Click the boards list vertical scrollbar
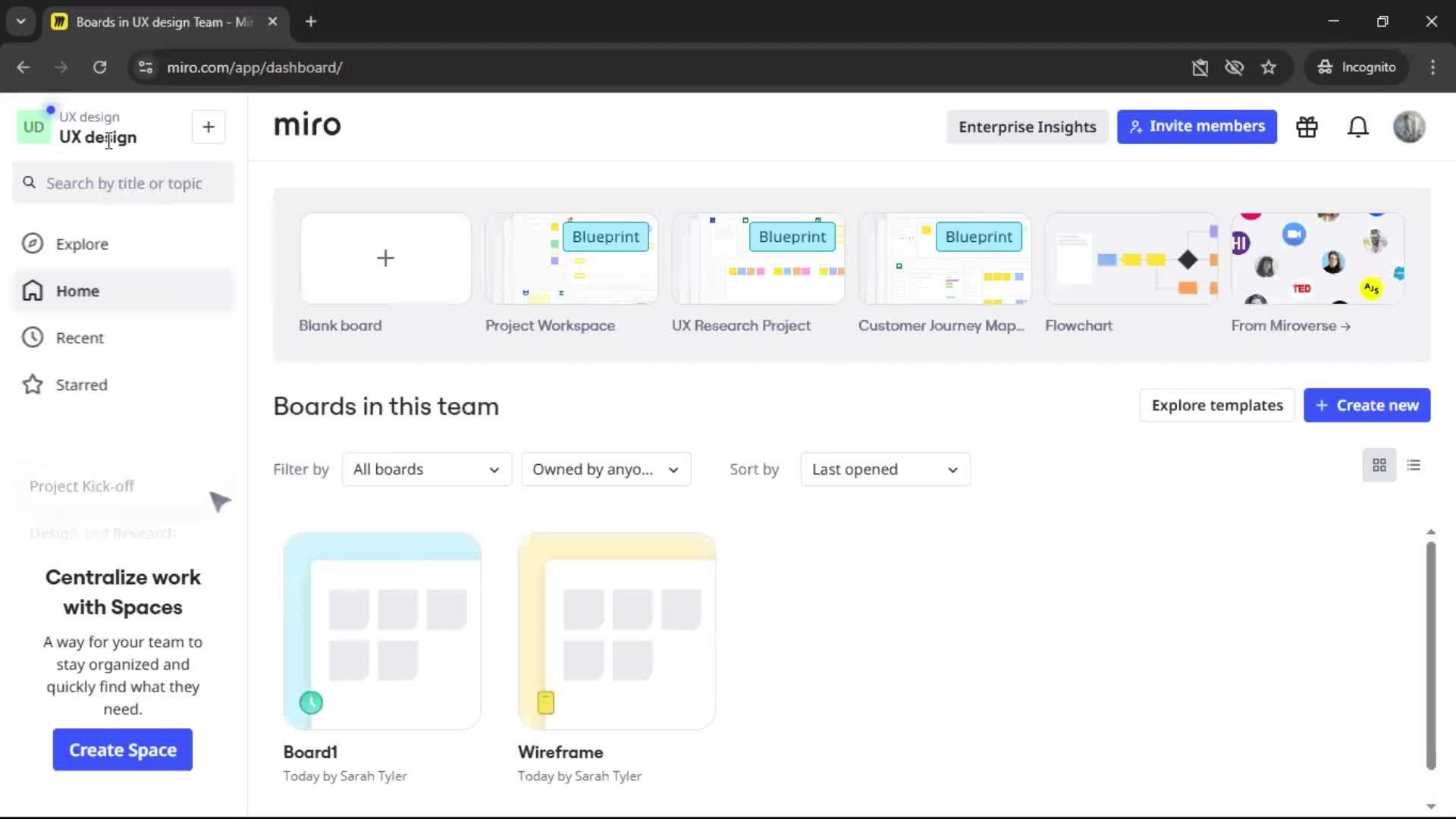Screen dimensions: 1456x819 [x=1430, y=656]
